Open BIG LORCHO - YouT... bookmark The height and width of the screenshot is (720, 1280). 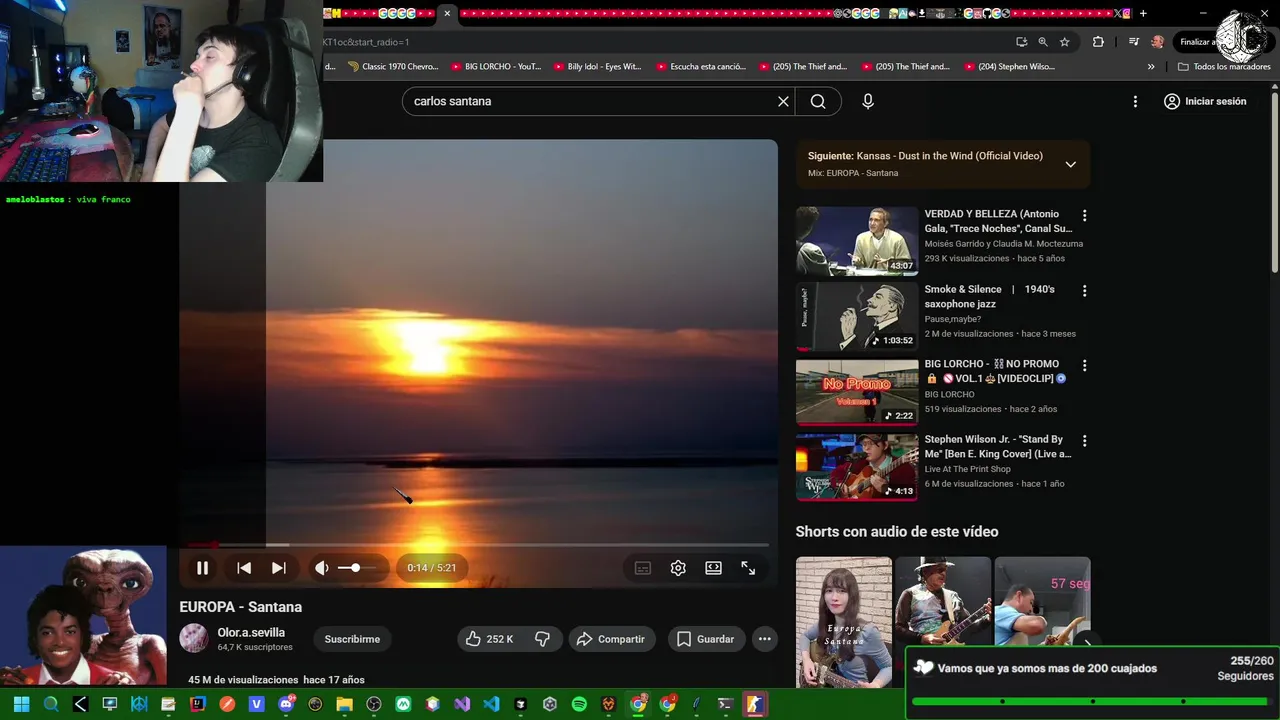point(496,67)
